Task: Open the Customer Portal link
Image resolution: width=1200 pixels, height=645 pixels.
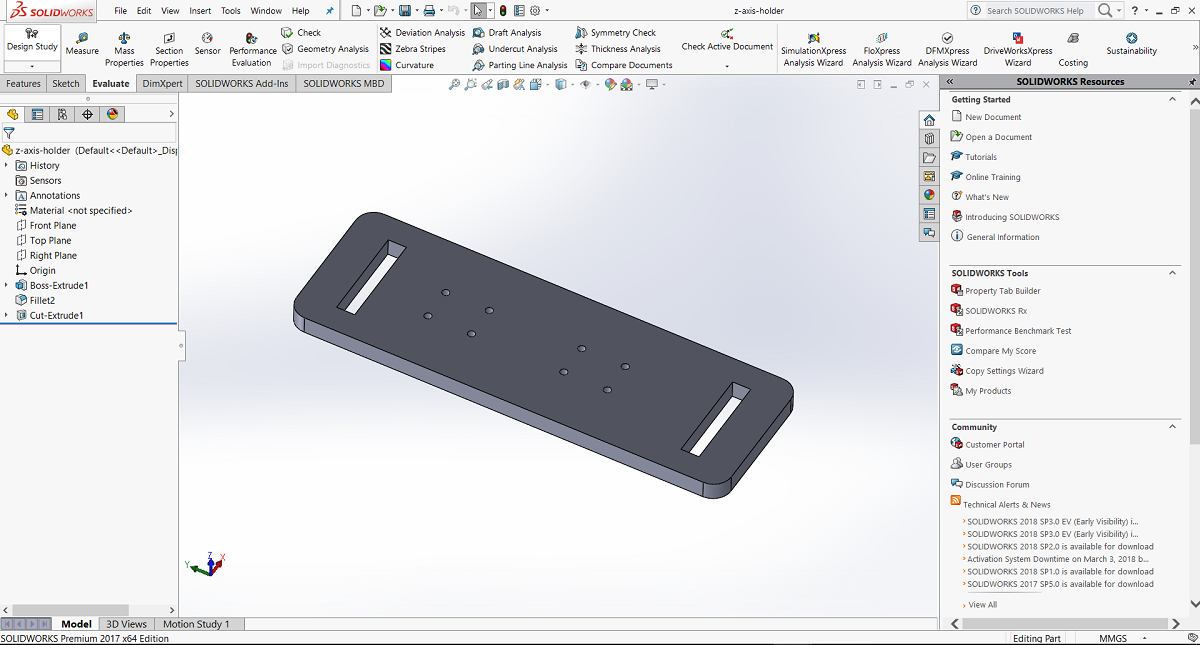Action: 995,445
